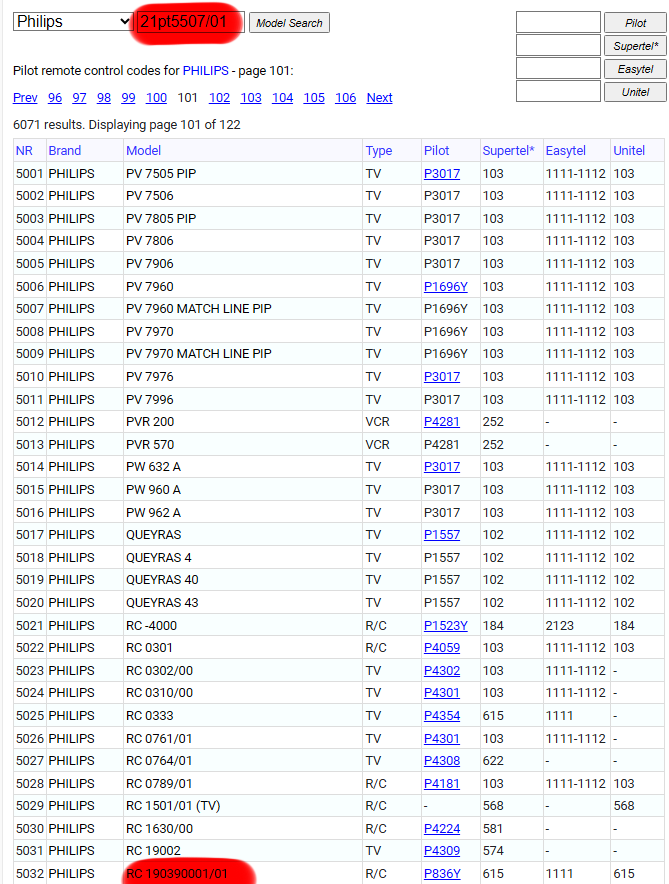This screenshot has width=669, height=884.
Task: Go to the Prev results page
Action: pyautogui.click(x=25, y=98)
